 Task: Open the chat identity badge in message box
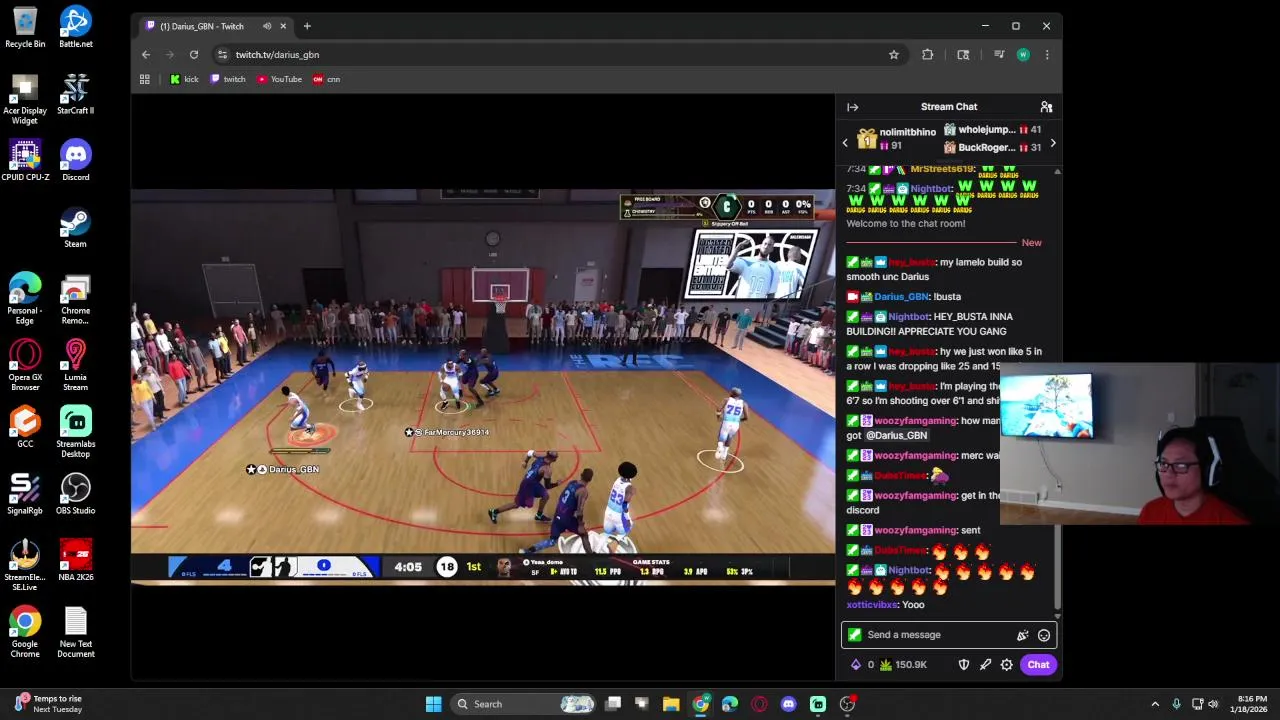[x=854, y=635]
